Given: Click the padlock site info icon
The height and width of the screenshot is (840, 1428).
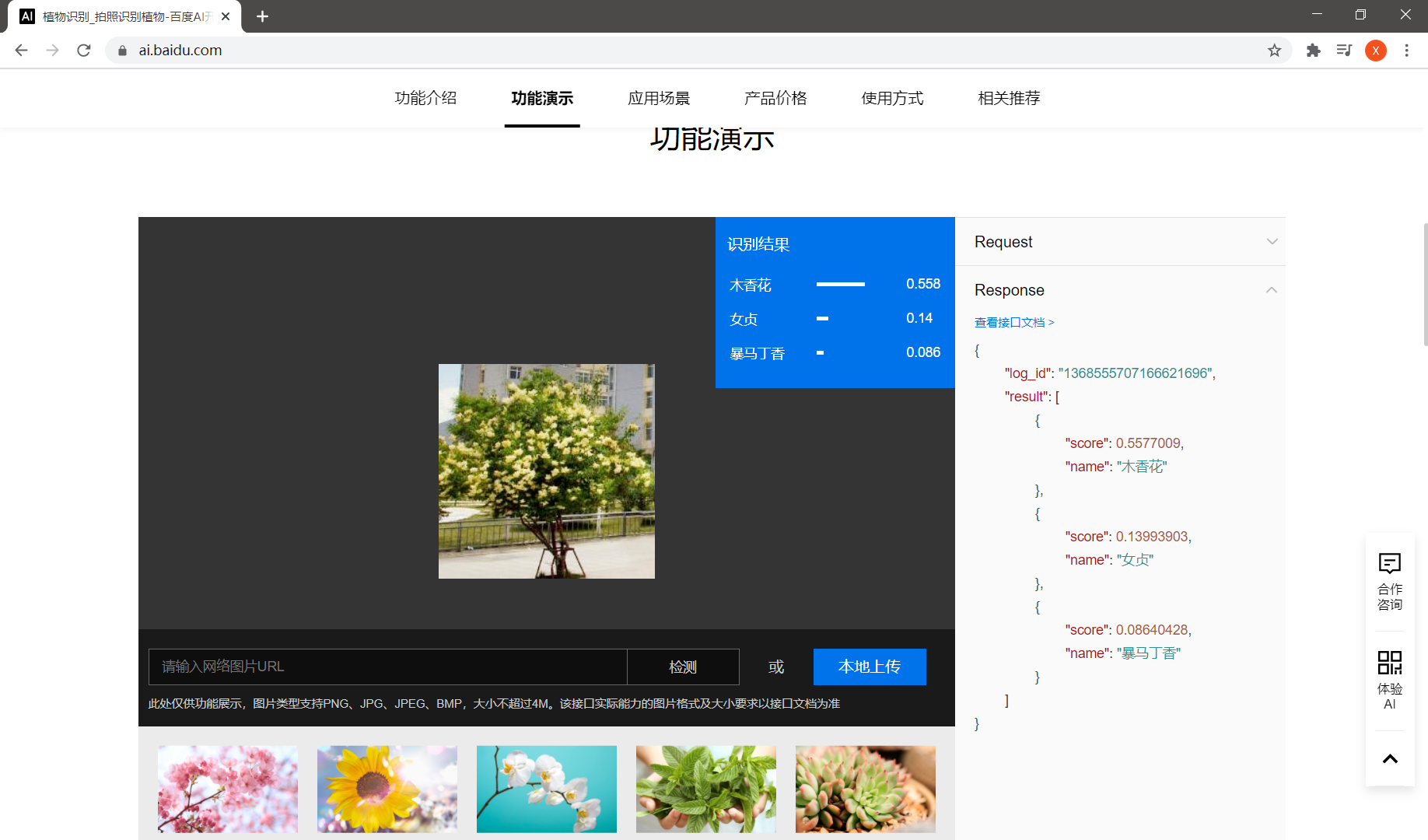Looking at the screenshot, I should click(x=122, y=50).
